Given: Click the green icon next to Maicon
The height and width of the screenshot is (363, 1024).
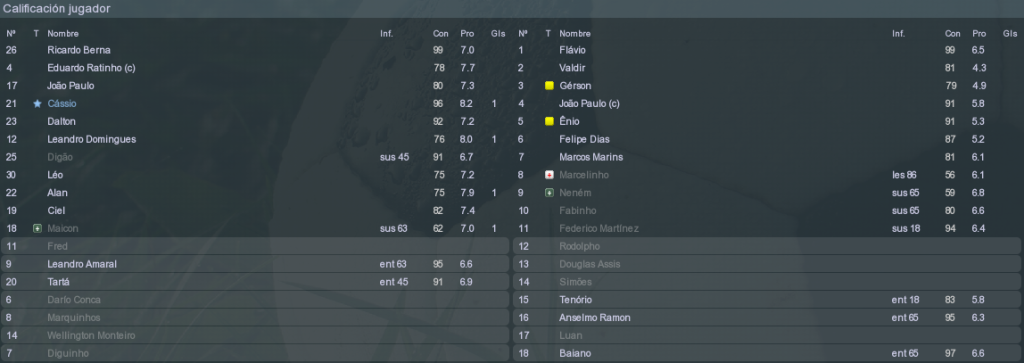Looking at the screenshot, I should [x=37, y=229].
